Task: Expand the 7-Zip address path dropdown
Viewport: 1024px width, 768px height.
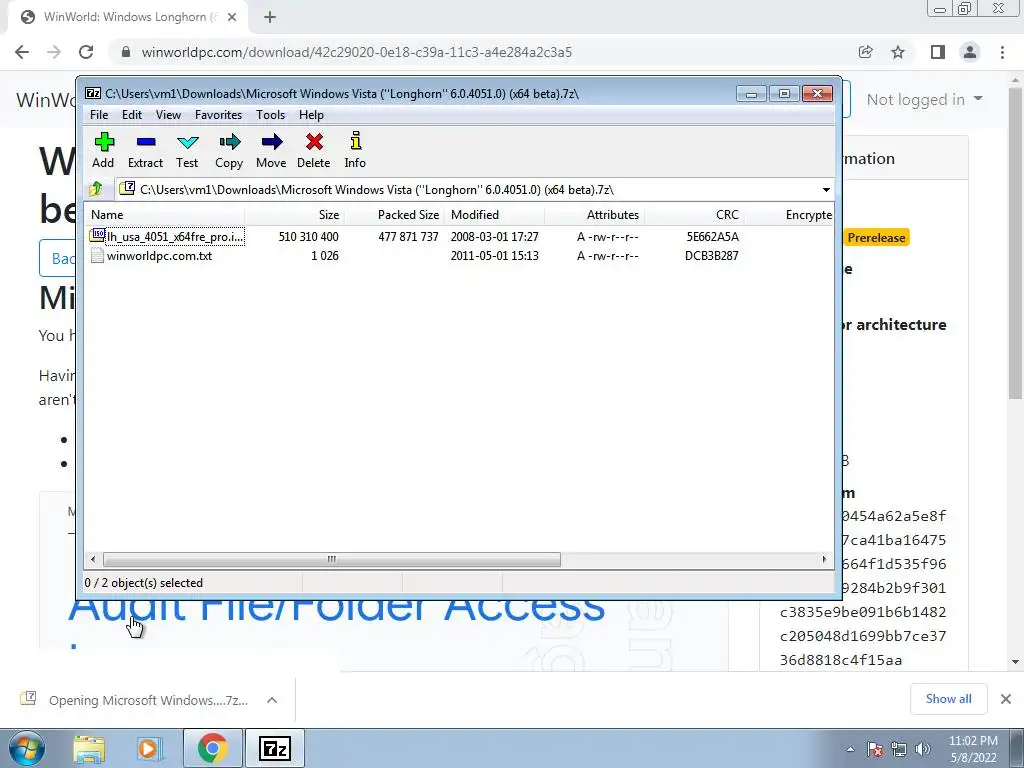Action: pos(826,190)
